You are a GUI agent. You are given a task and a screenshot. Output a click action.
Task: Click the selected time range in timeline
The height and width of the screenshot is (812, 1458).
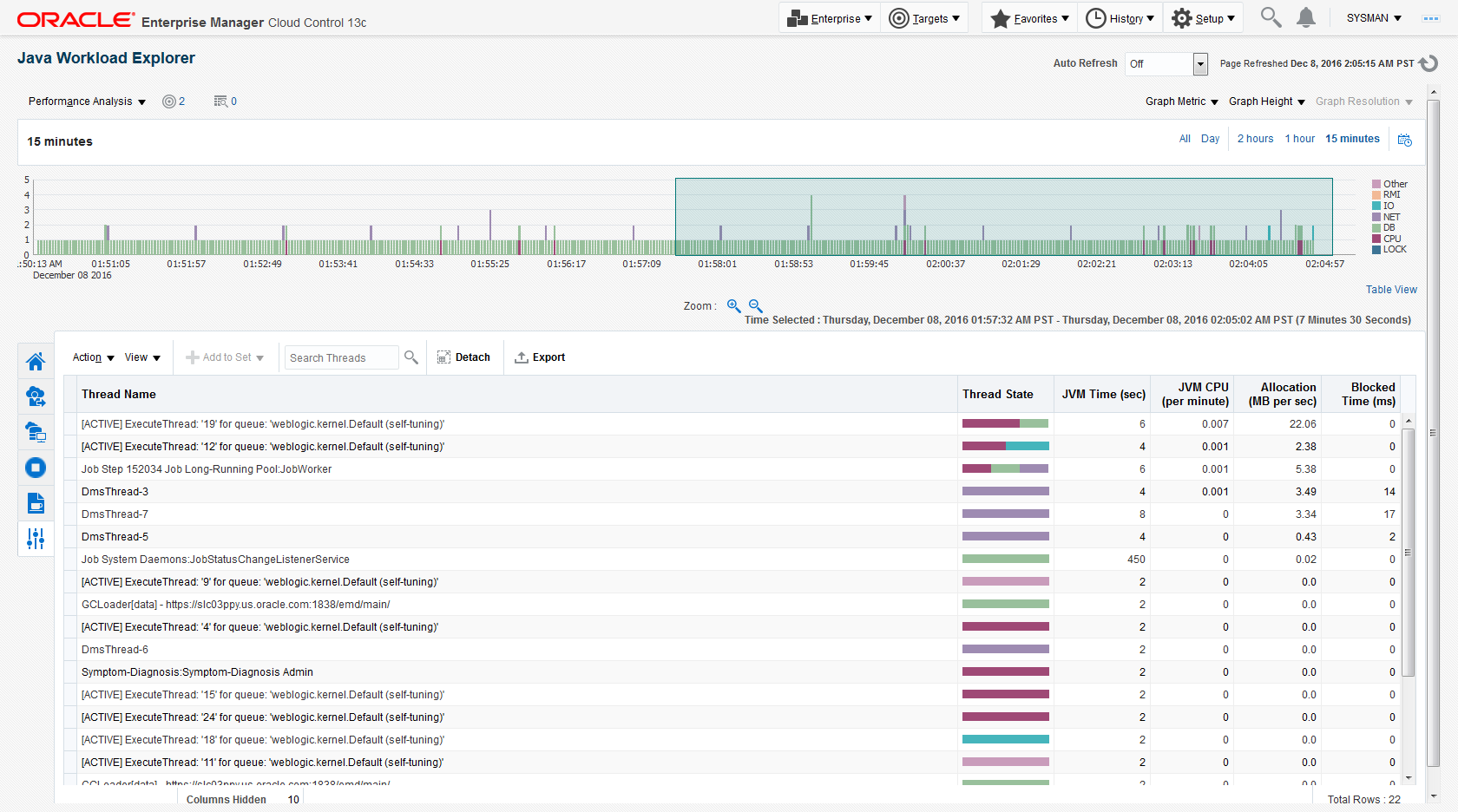[x=1003, y=216]
